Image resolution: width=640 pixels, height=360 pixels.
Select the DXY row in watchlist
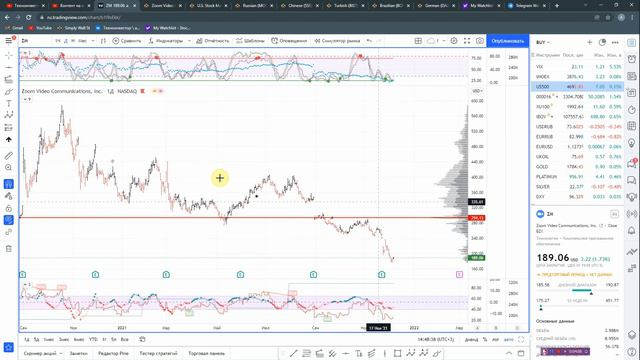[x=577, y=196]
